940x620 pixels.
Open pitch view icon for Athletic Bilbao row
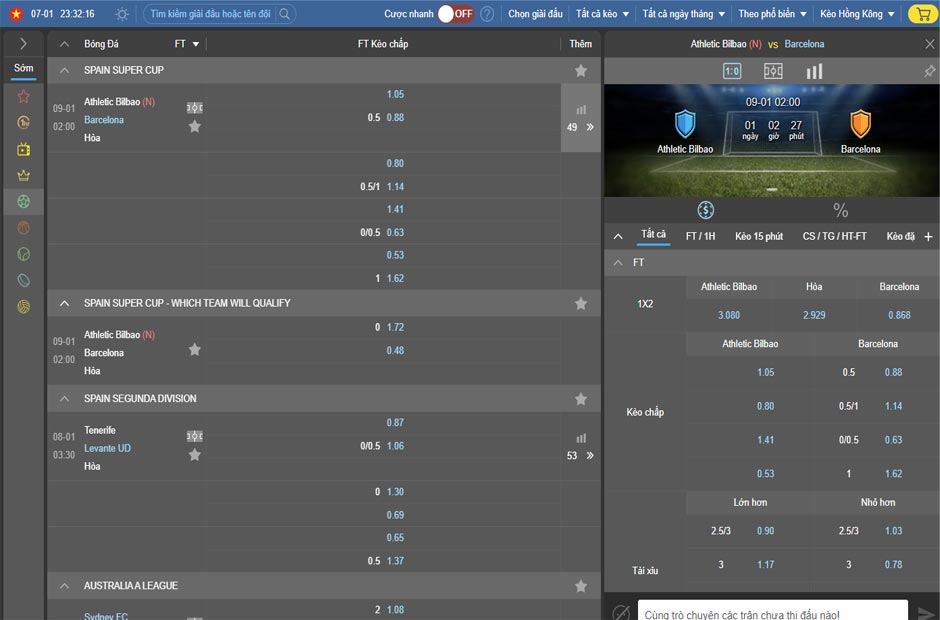point(195,108)
